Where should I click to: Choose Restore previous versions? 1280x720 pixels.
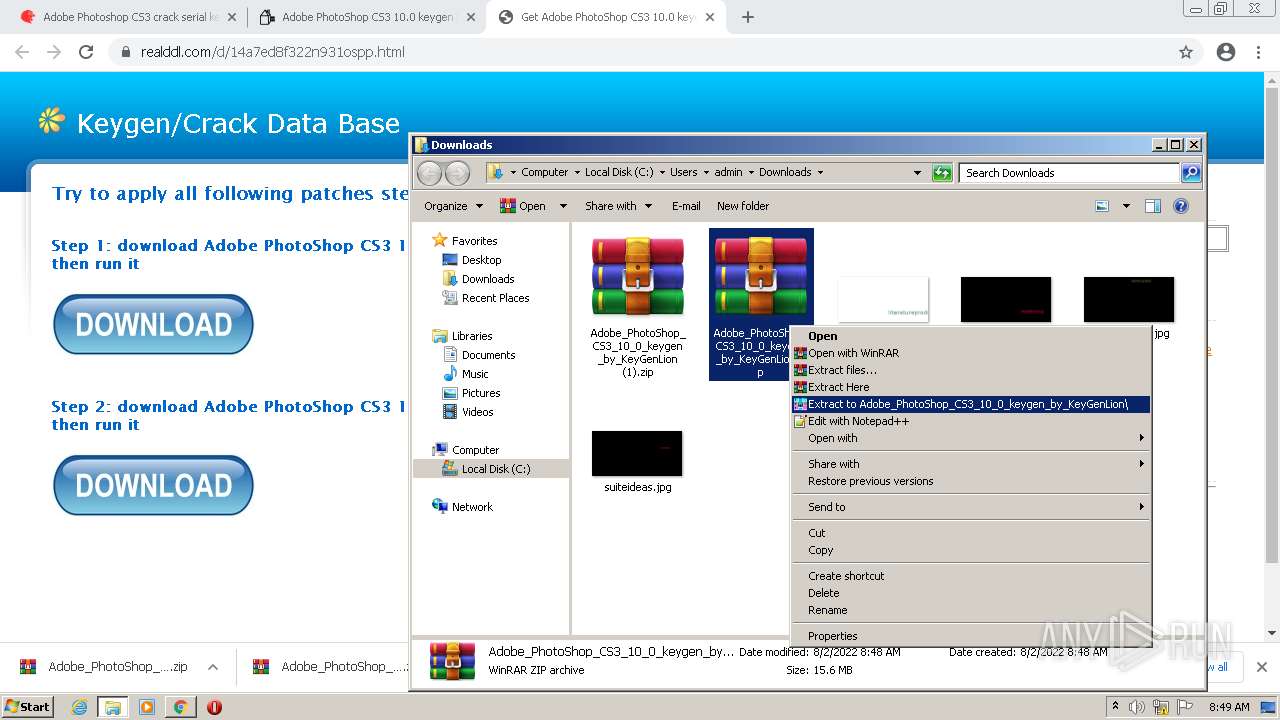click(x=970, y=481)
